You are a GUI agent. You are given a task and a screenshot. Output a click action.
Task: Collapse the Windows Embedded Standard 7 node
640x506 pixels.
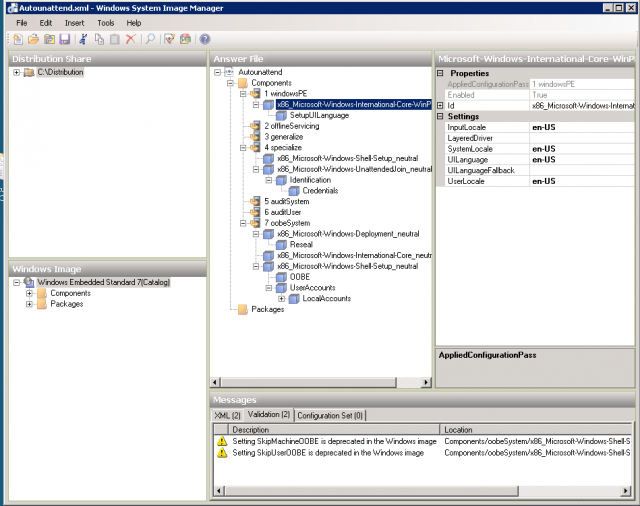[x=16, y=282]
